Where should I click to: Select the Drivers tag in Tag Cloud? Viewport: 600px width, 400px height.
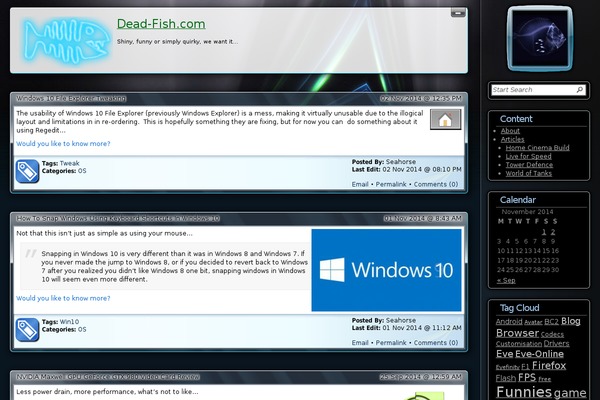point(556,343)
